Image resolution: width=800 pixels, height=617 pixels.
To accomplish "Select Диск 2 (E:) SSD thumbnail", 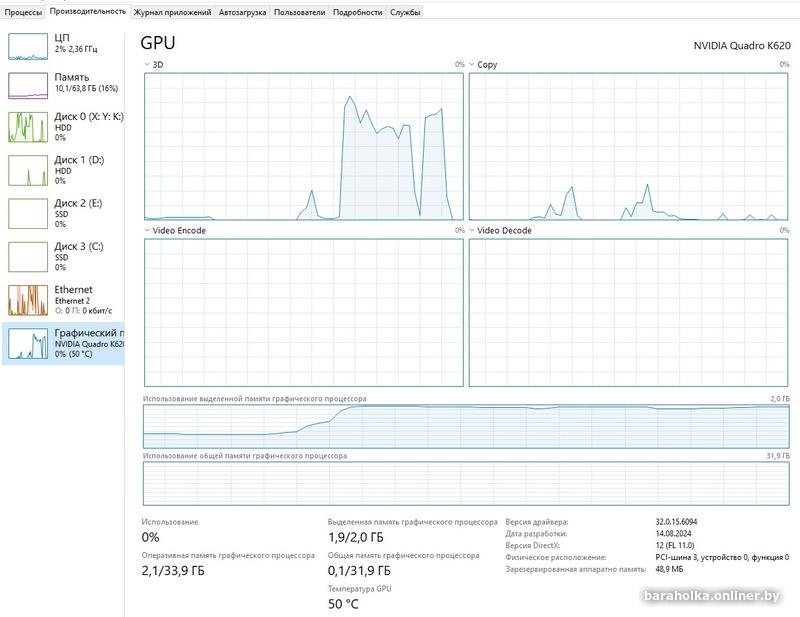I will 28,213.
